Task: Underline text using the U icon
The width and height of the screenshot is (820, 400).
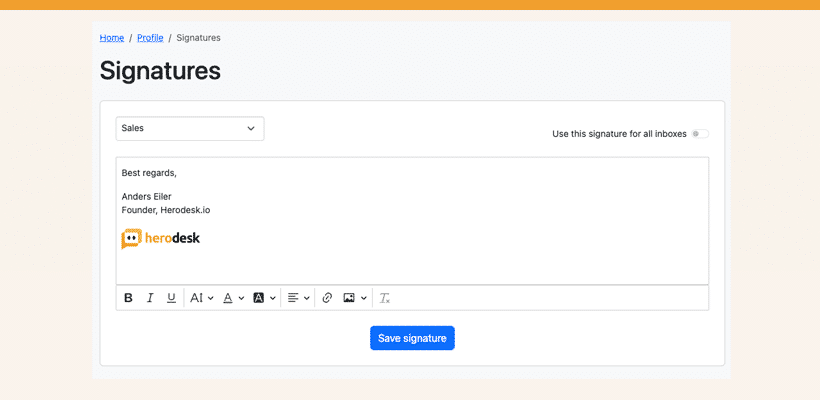Action: coord(171,298)
